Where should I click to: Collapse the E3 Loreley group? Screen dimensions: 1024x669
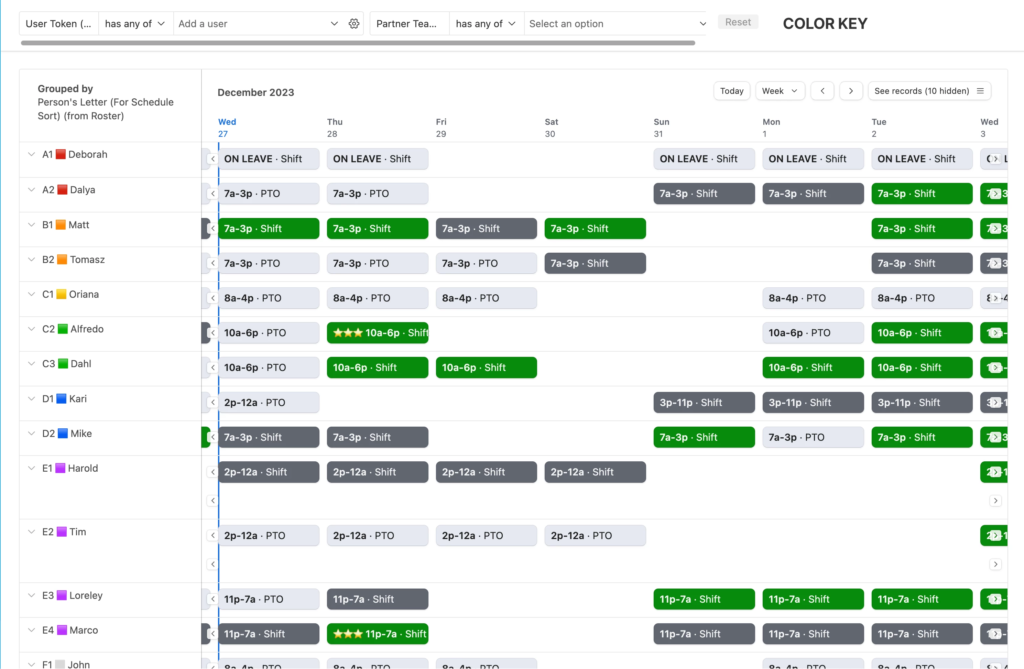[x=31, y=595]
